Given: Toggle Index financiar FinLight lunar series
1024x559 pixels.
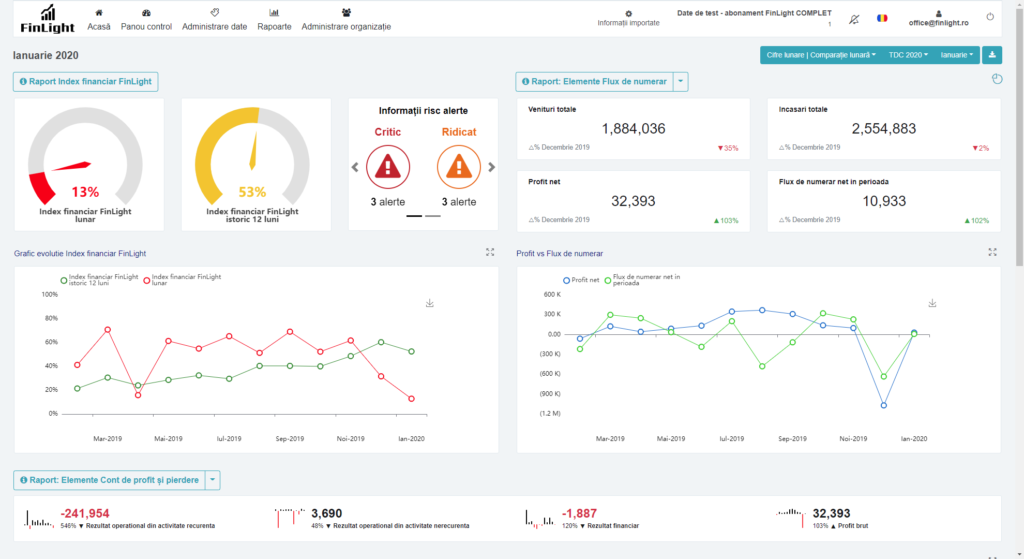Looking at the screenshot, I should point(182,280).
